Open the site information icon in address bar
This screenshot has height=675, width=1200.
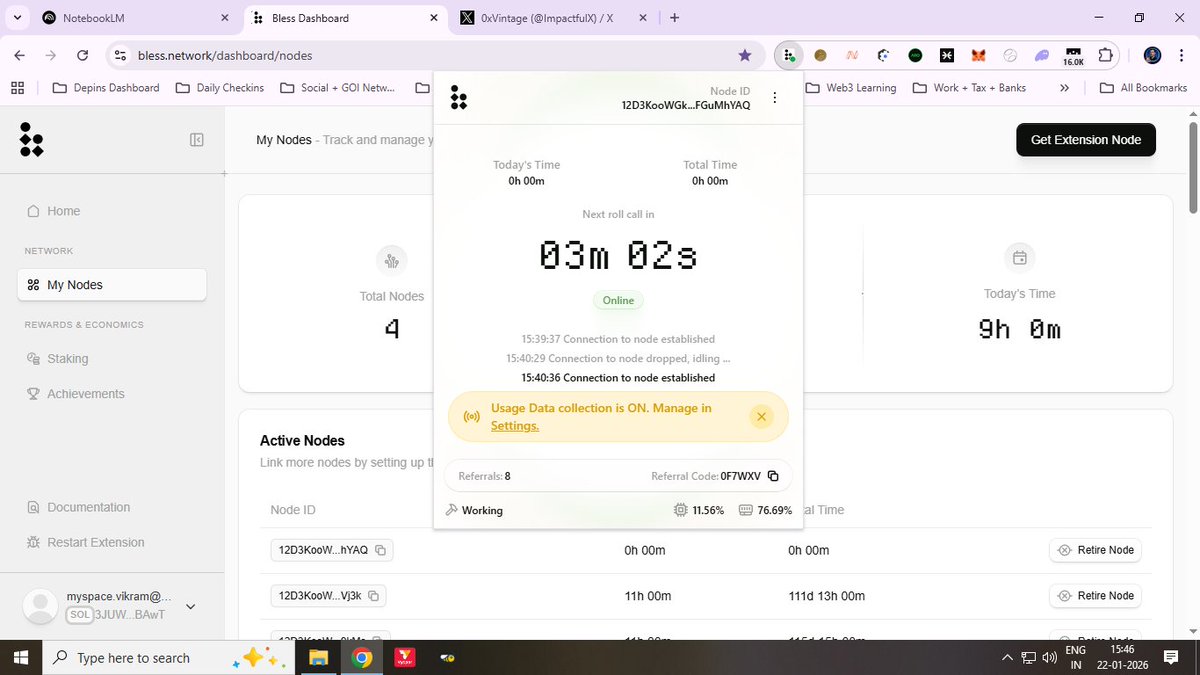click(x=120, y=56)
